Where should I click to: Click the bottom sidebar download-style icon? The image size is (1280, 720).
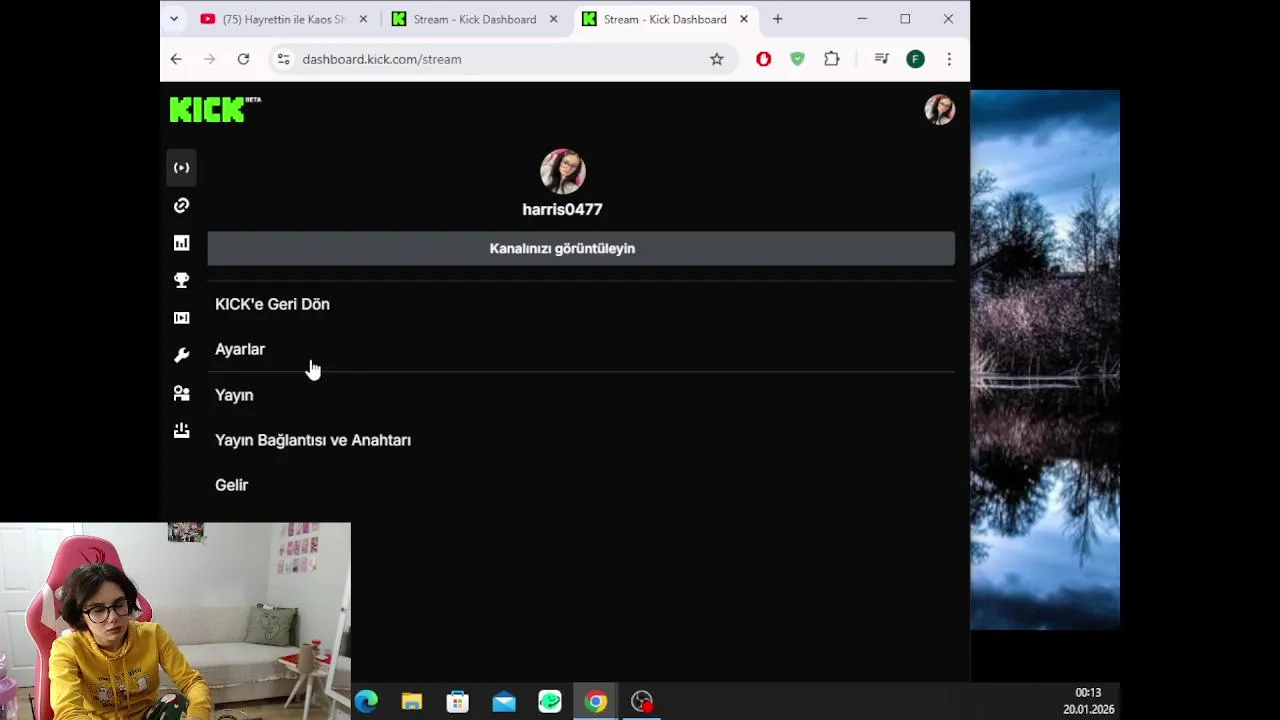[181, 430]
